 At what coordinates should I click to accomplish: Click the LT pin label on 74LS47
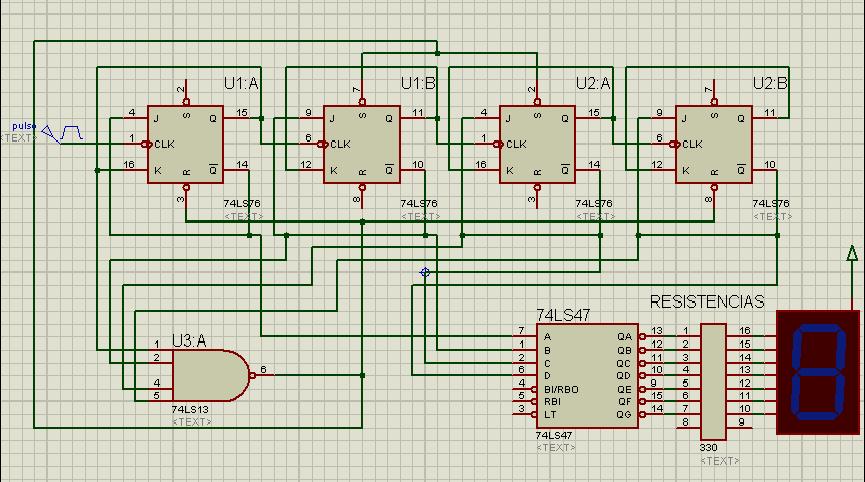coord(550,415)
